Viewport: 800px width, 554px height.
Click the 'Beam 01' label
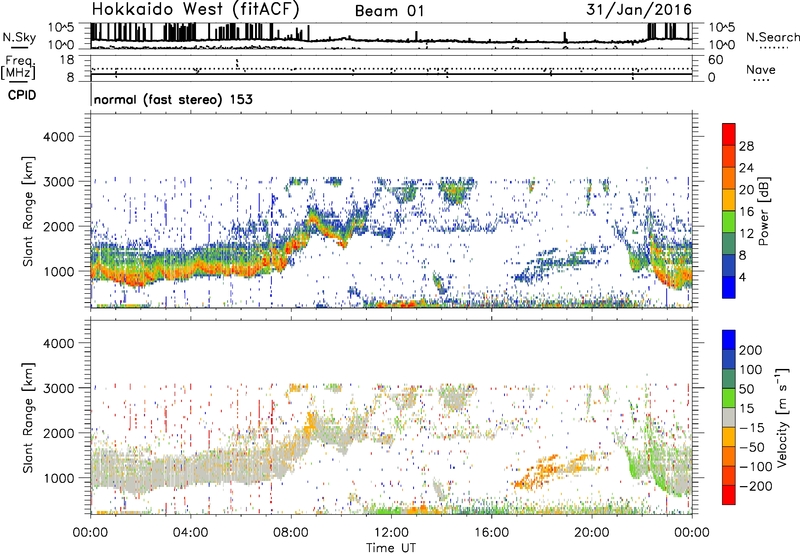click(389, 11)
